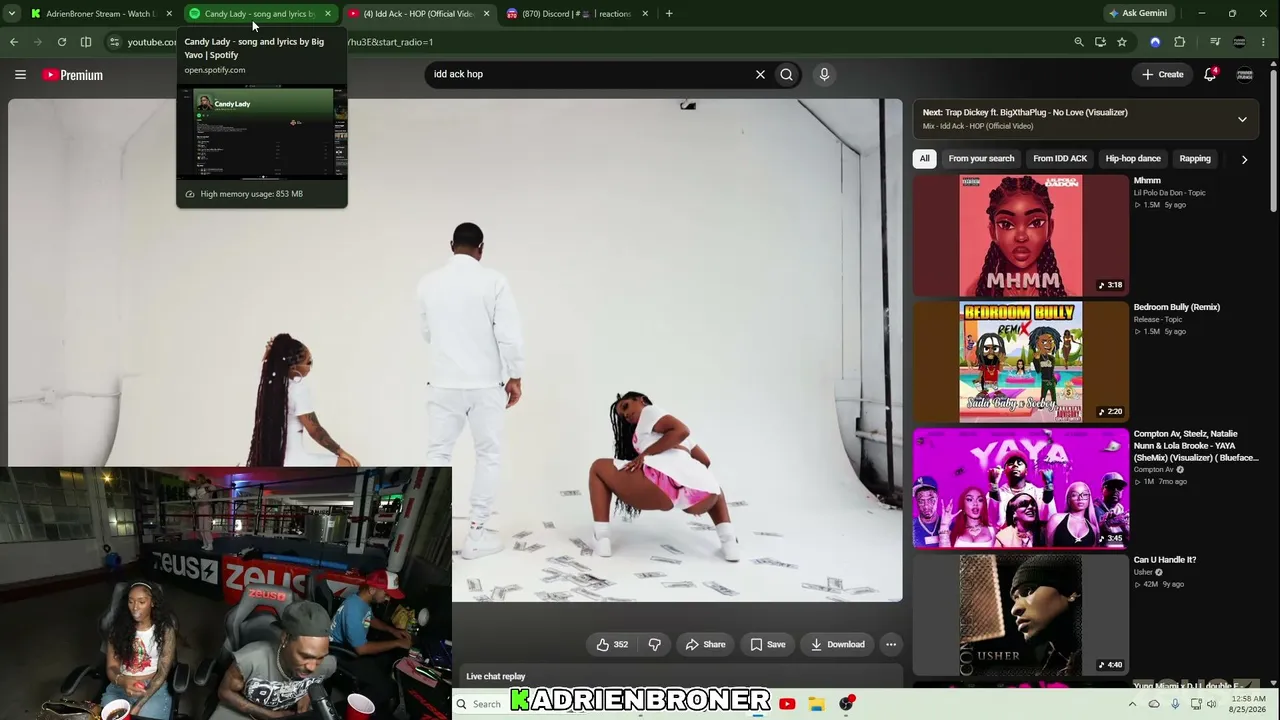Reload the current page
The image size is (1280, 720).
point(62,42)
